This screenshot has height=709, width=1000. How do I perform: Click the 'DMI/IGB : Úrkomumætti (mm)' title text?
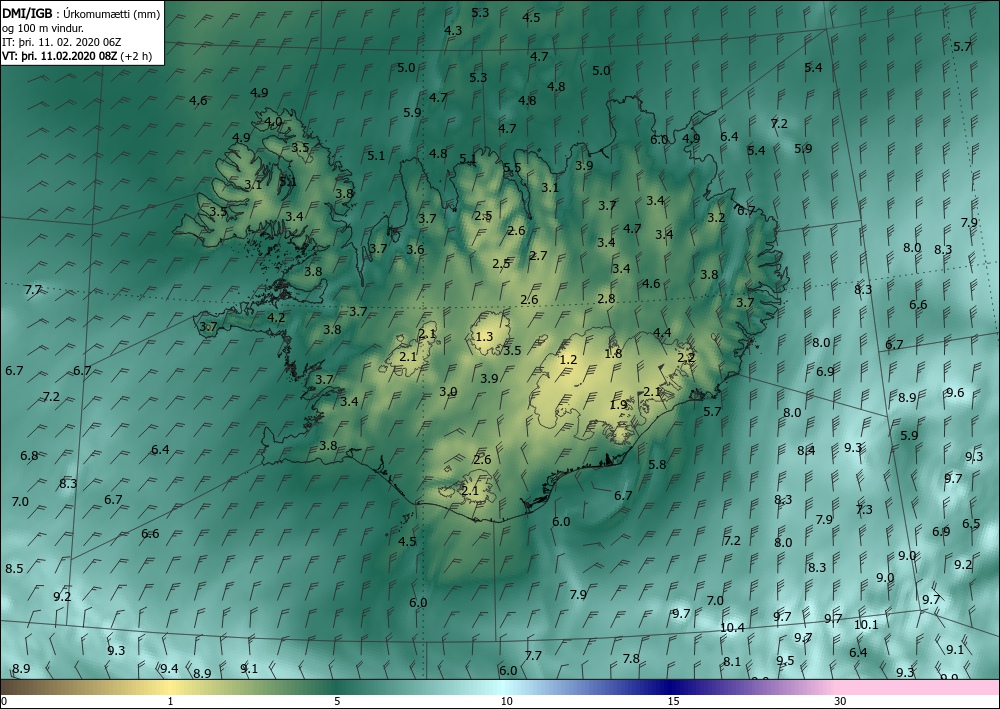[x=81, y=13]
